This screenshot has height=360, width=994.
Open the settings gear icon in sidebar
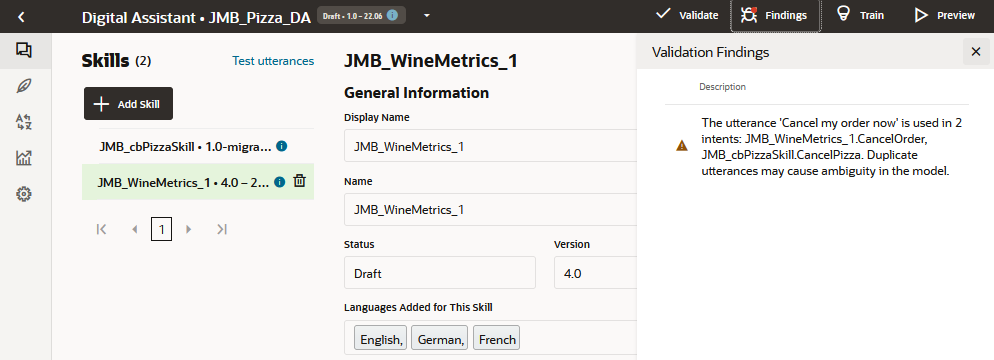tap(24, 194)
